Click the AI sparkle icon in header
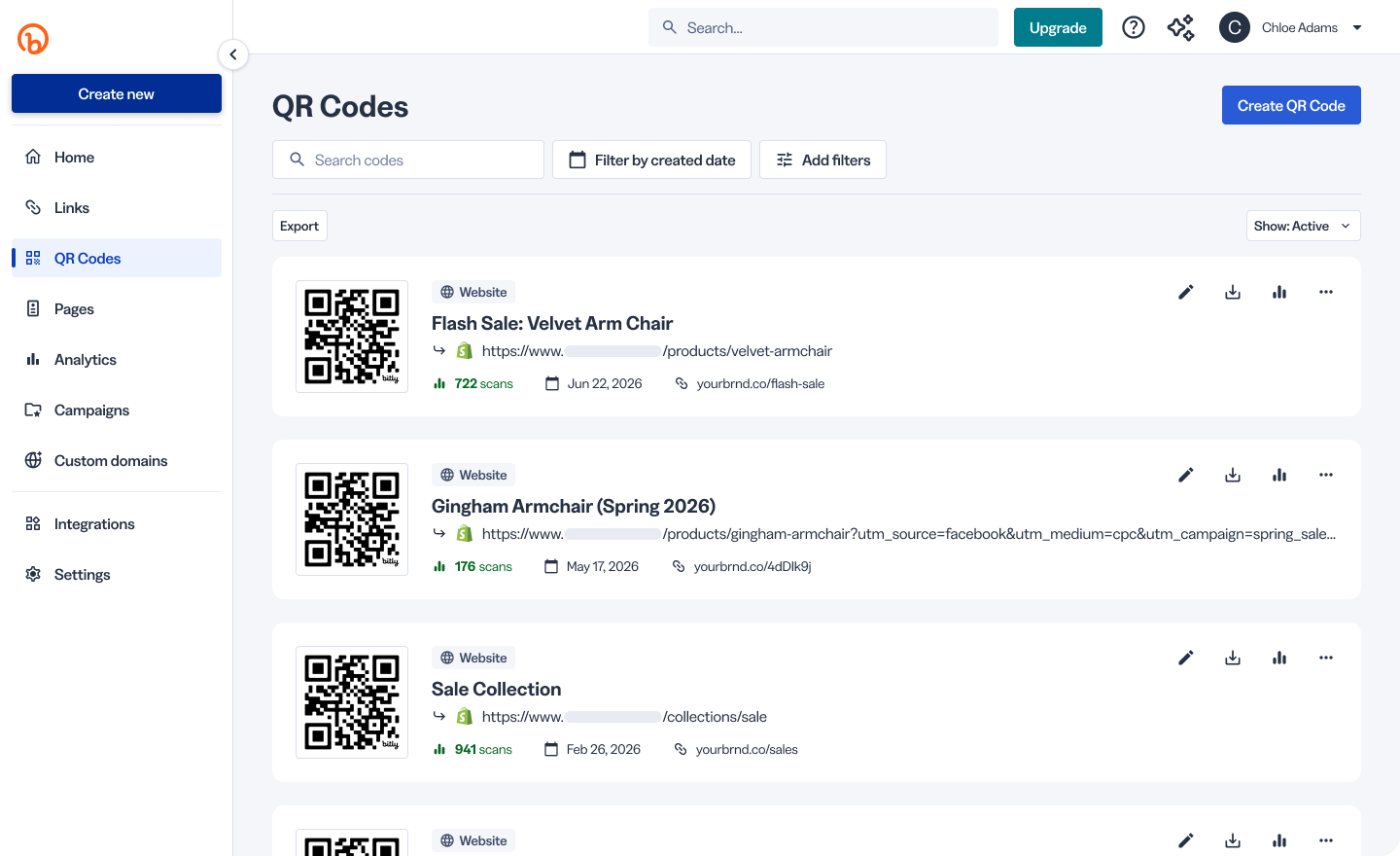This screenshot has width=1400, height=856. coord(1180,27)
